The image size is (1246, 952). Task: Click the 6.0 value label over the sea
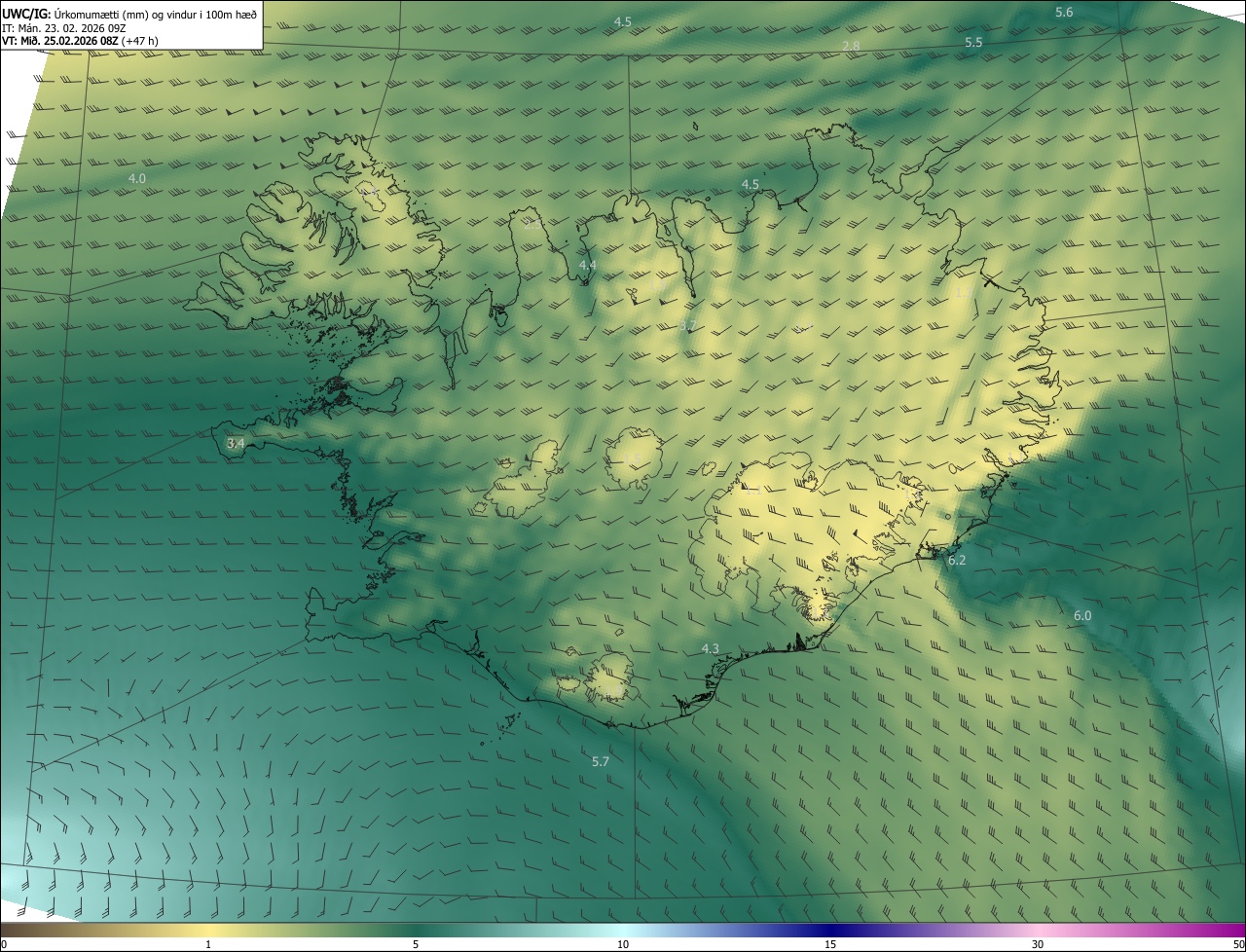(1082, 615)
